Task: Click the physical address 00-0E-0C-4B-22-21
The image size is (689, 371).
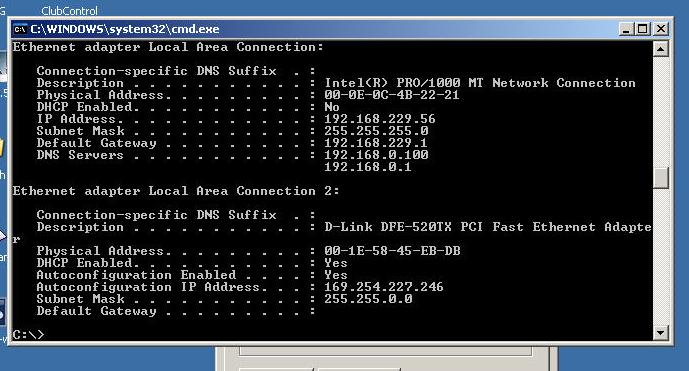Action: point(392,95)
